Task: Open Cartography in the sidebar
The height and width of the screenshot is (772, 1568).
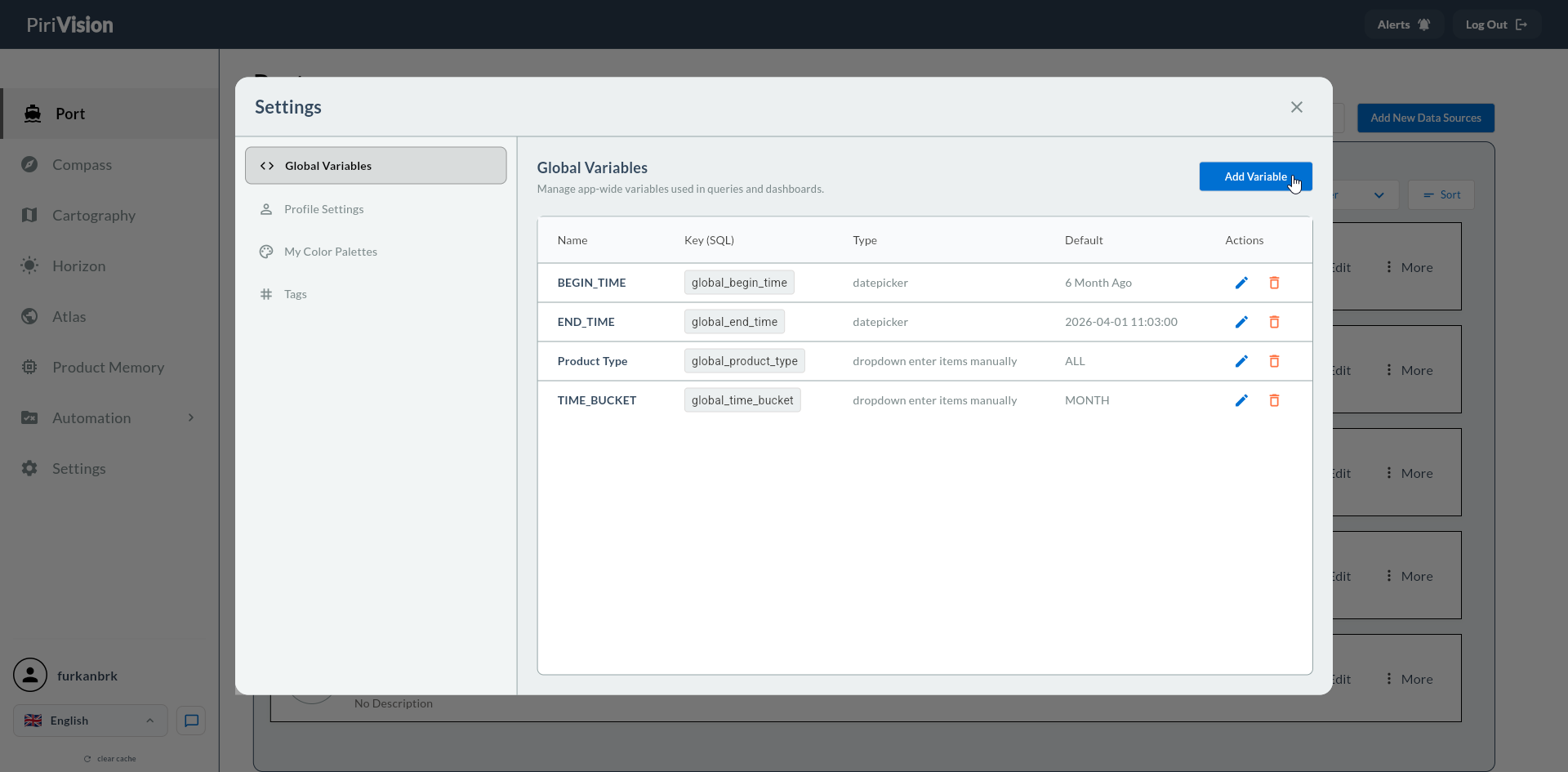Action: (x=110, y=215)
